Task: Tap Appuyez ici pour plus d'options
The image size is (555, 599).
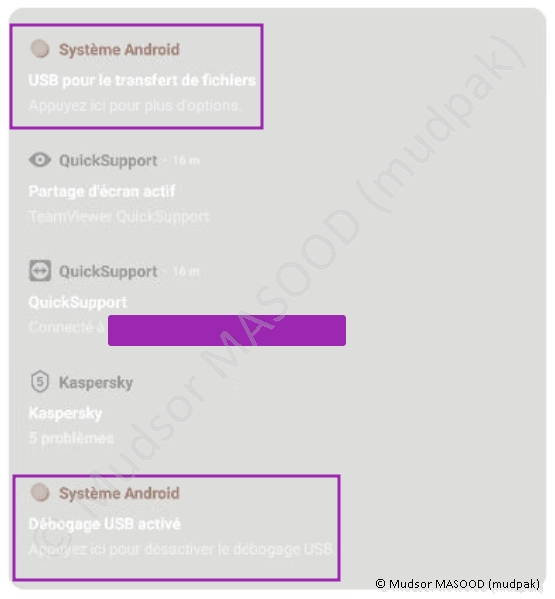Action: coord(135,105)
